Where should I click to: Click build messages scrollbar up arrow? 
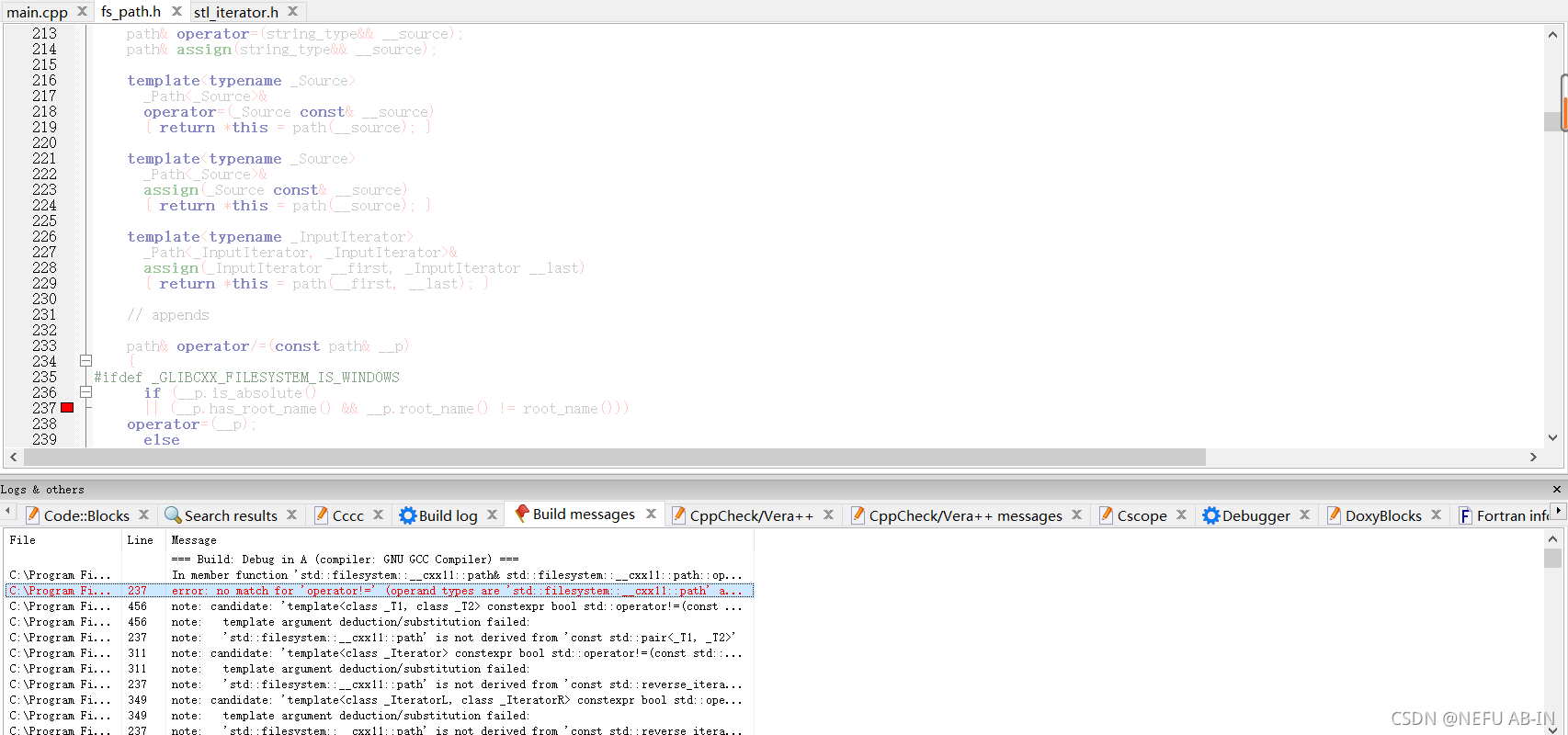(1552, 538)
